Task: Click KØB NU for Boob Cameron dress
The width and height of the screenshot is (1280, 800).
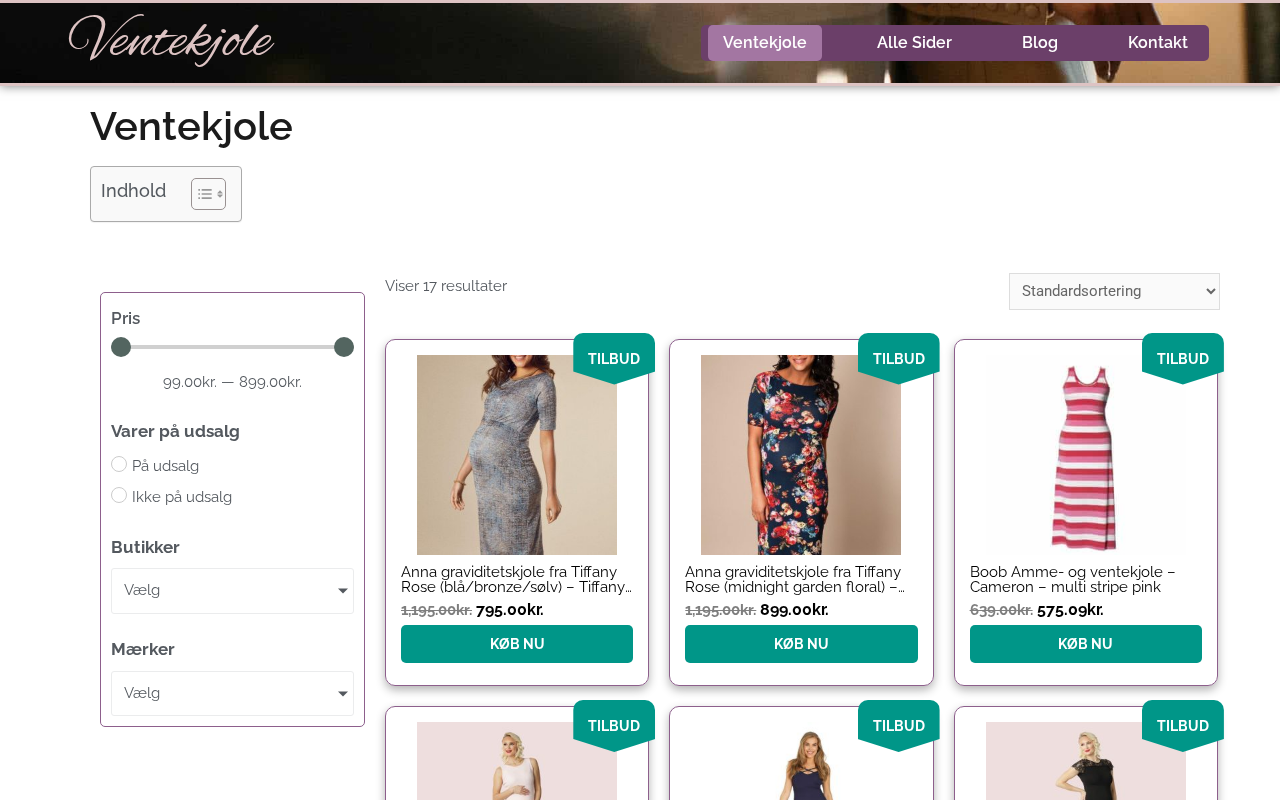Action: [x=1085, y=644]
